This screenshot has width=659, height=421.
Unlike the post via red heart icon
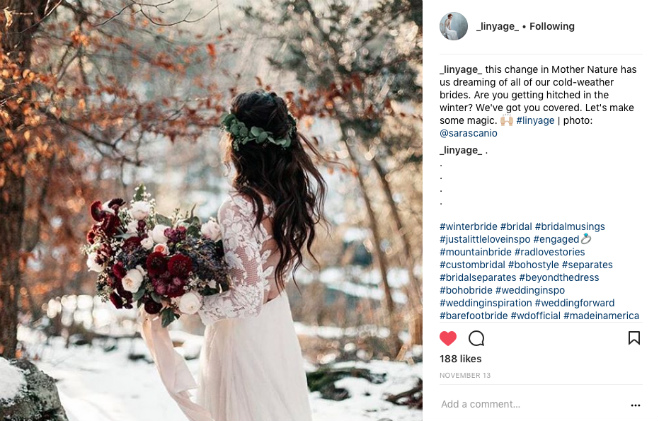(448, 338)
